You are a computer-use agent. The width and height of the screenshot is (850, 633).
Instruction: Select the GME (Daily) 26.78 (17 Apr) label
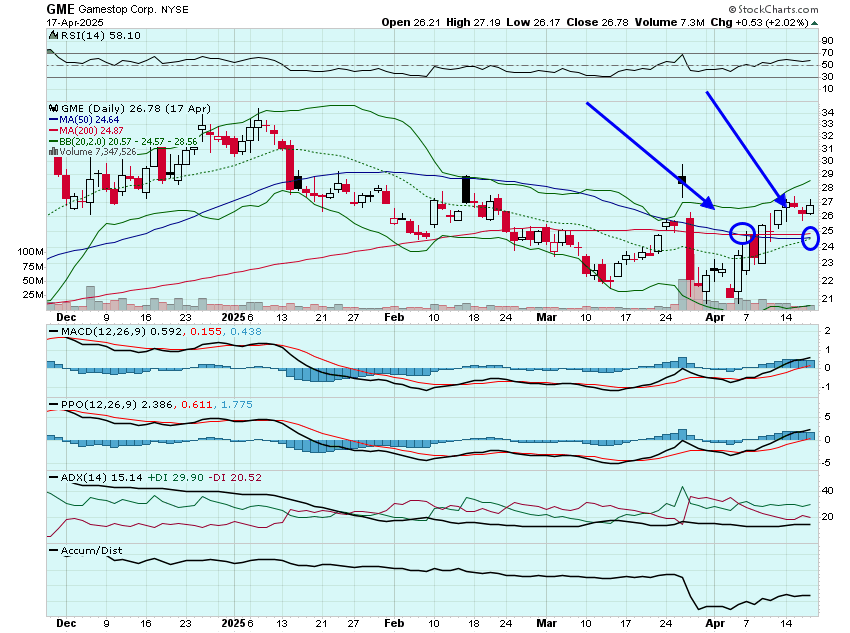[x=136, y=108]
